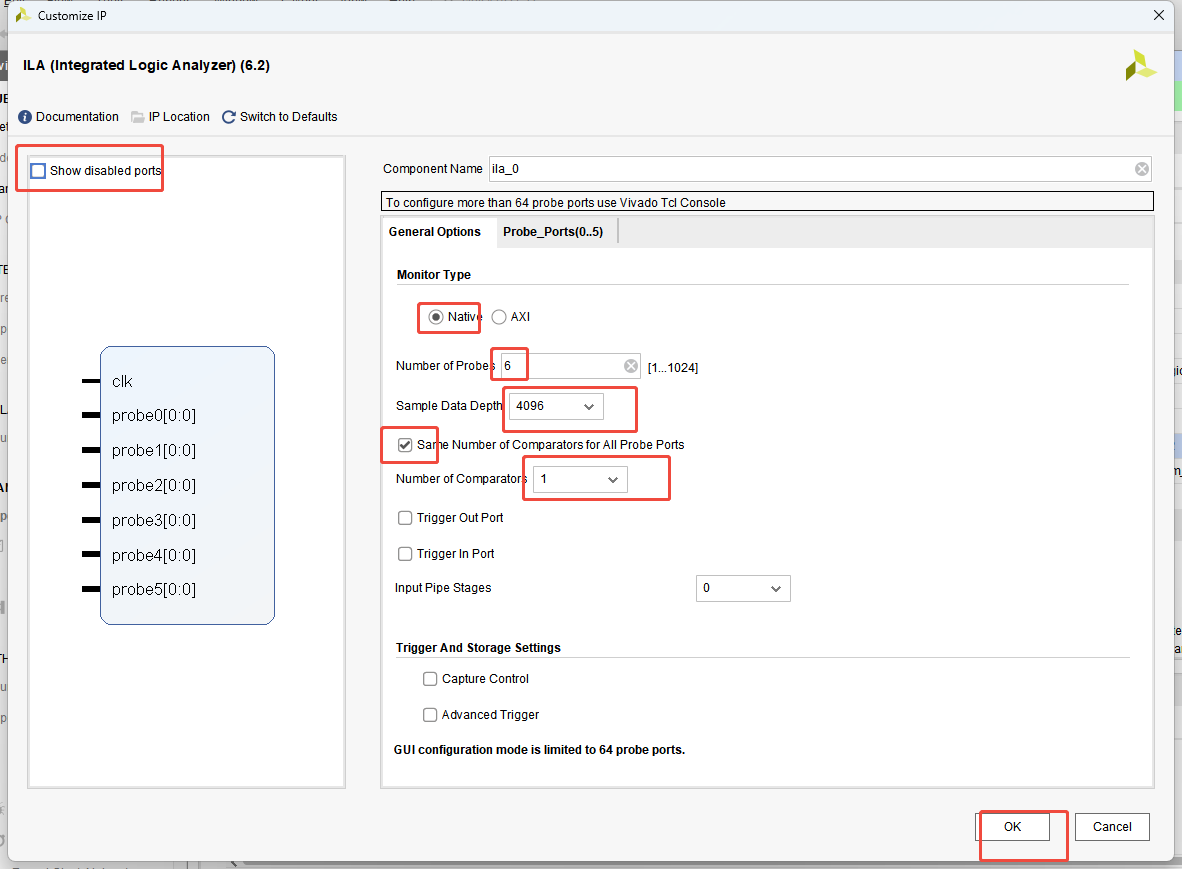
Task: Click the Cancel button
Action: click(1112, 827)
